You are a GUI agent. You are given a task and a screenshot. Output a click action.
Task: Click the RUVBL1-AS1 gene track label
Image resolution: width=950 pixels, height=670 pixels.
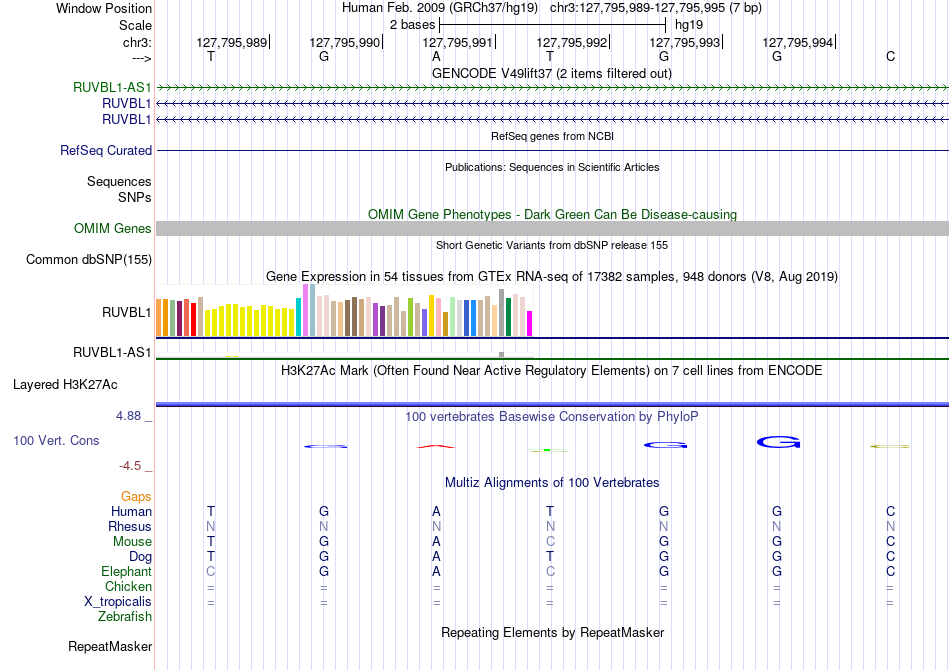pyautogui.click(x=112, y=87)
